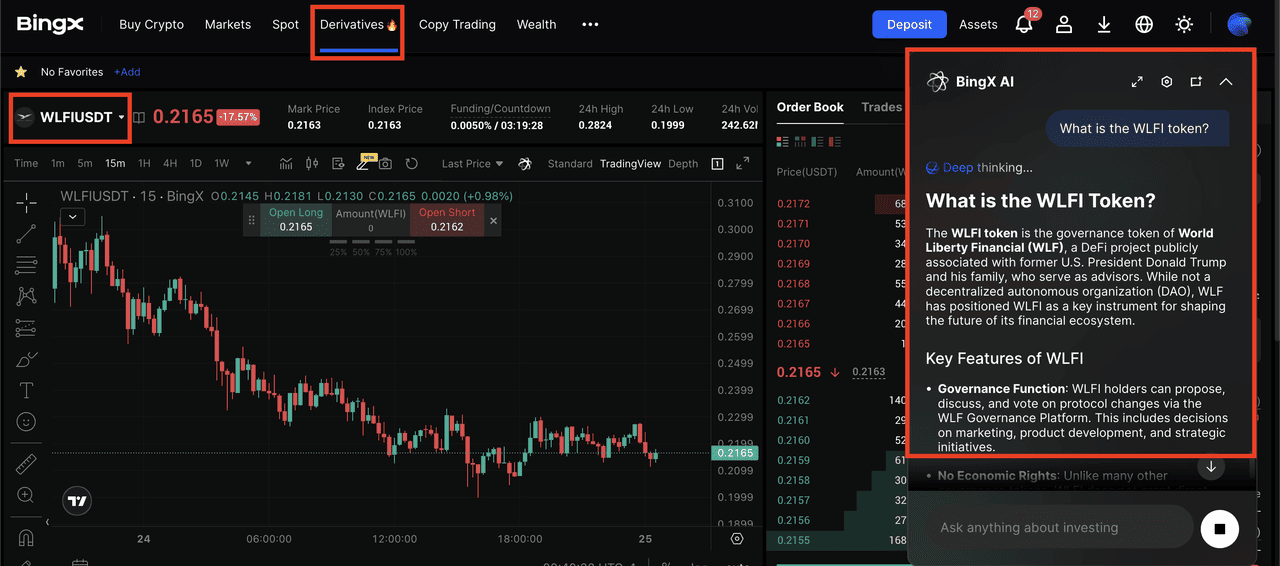
Task: Jump to bottom of AI chat
Action: click(x=1210, y=467)
